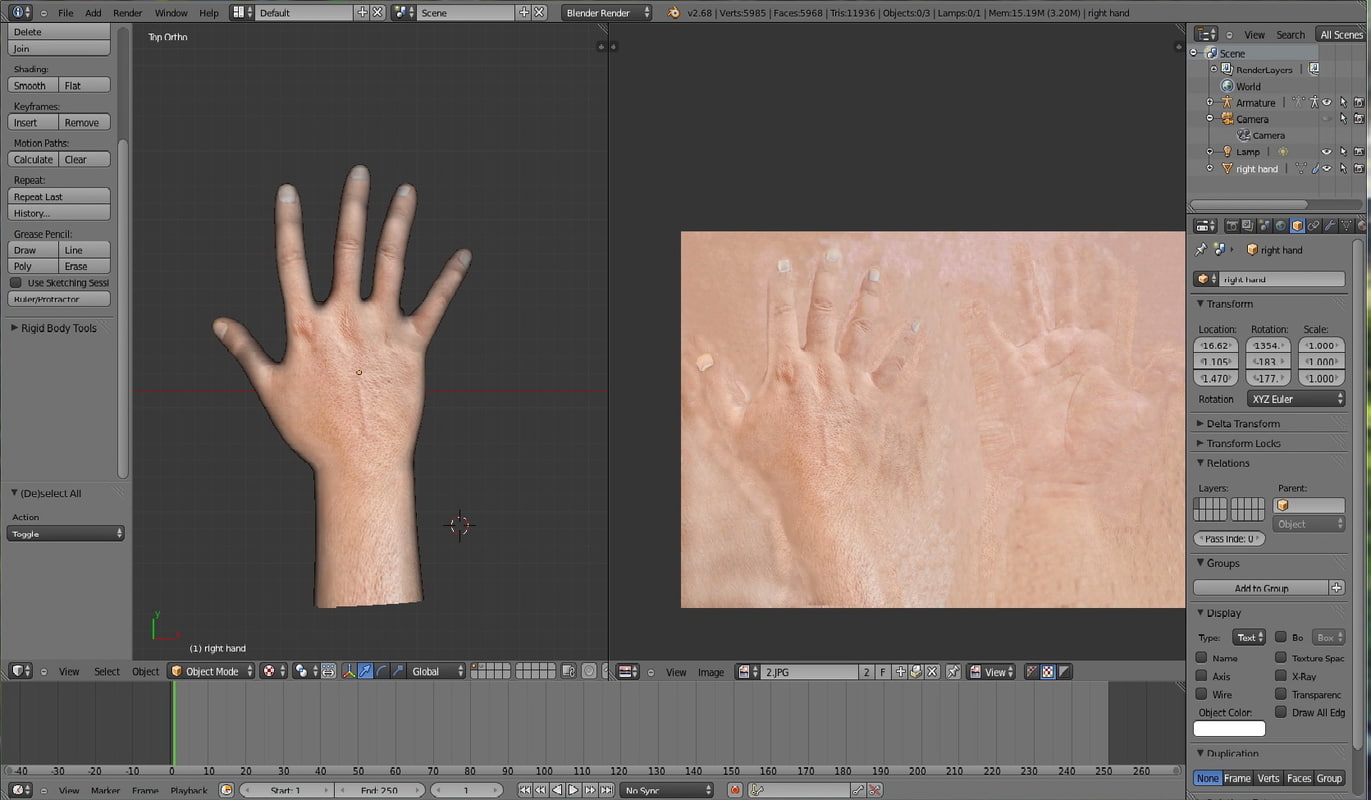Check the Wire display checkbox
Image resolution: width=1371 pixels, height=800 pixels.
coord(1201,694)
